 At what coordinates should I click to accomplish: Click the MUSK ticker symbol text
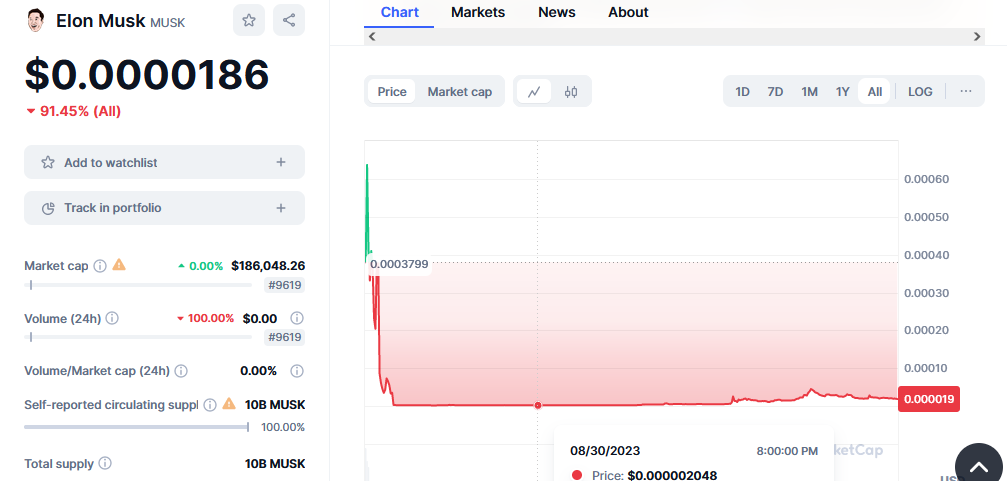coord(168,22)
